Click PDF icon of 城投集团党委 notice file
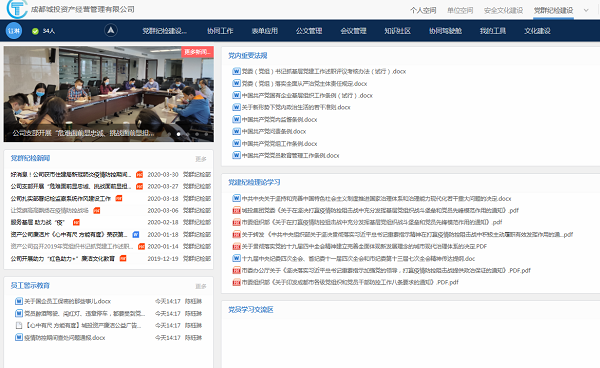The height and width of the screenshot is (368, 600). point(236,210)
